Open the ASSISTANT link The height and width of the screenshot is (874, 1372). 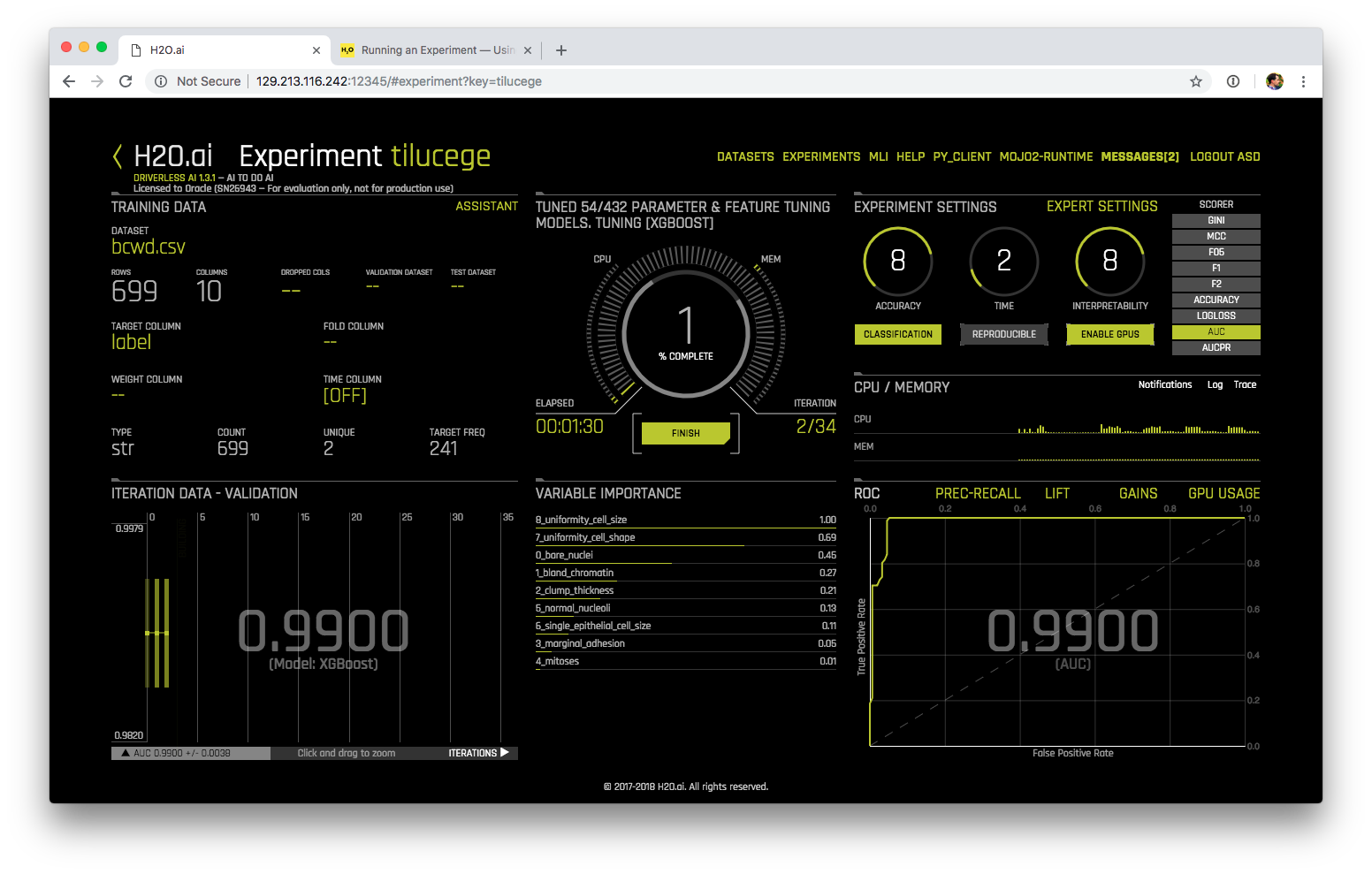click(487, 206)
